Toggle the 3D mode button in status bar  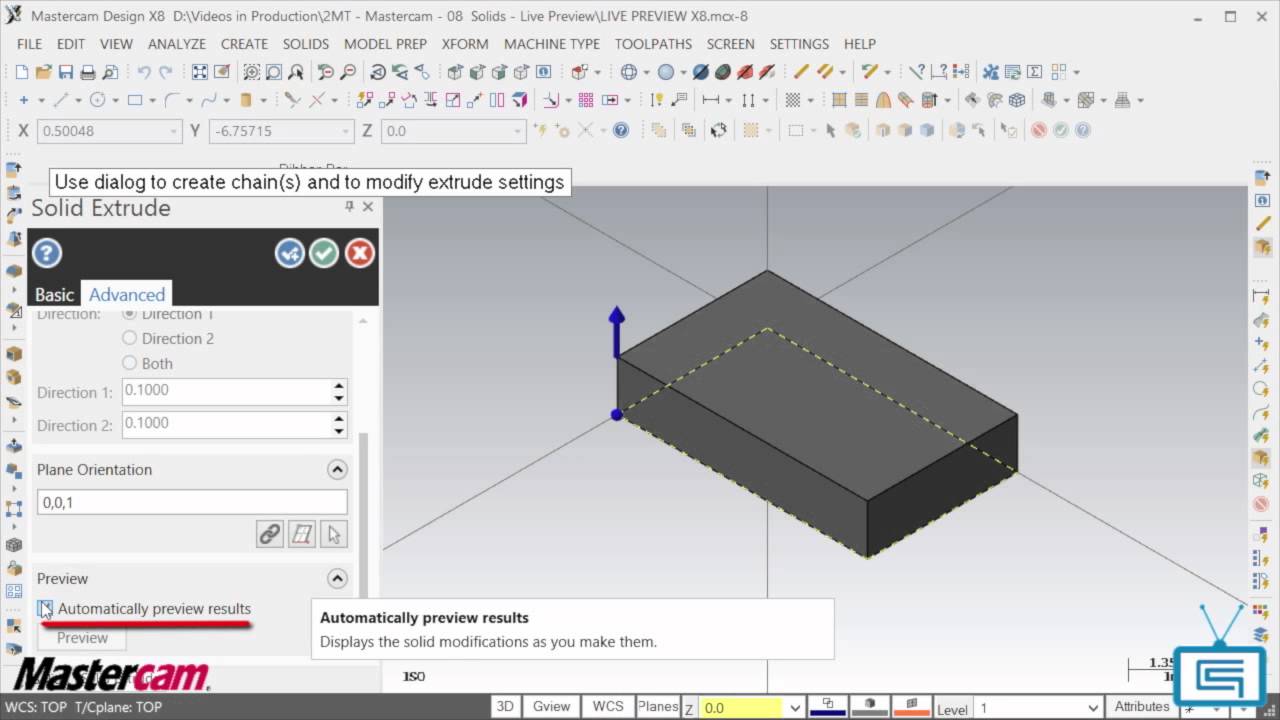pyautogui.click(x=505, y=706)
